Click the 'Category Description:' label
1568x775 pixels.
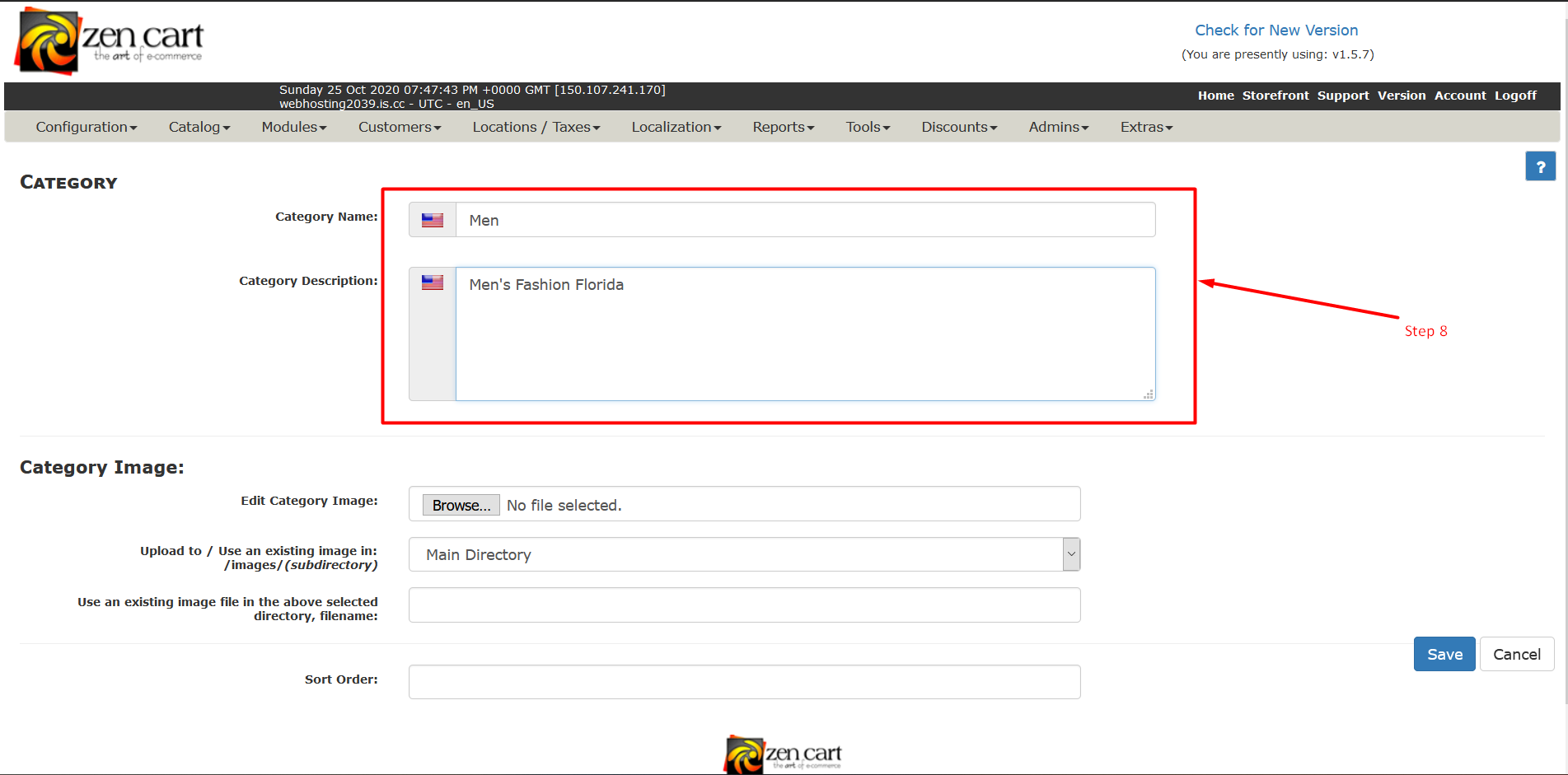click(x=308, y=281)
